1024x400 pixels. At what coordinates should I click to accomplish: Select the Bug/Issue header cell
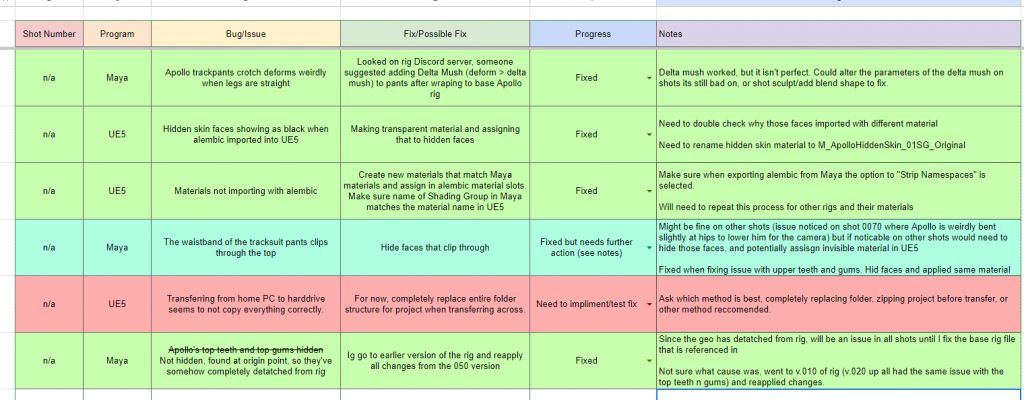246,34
